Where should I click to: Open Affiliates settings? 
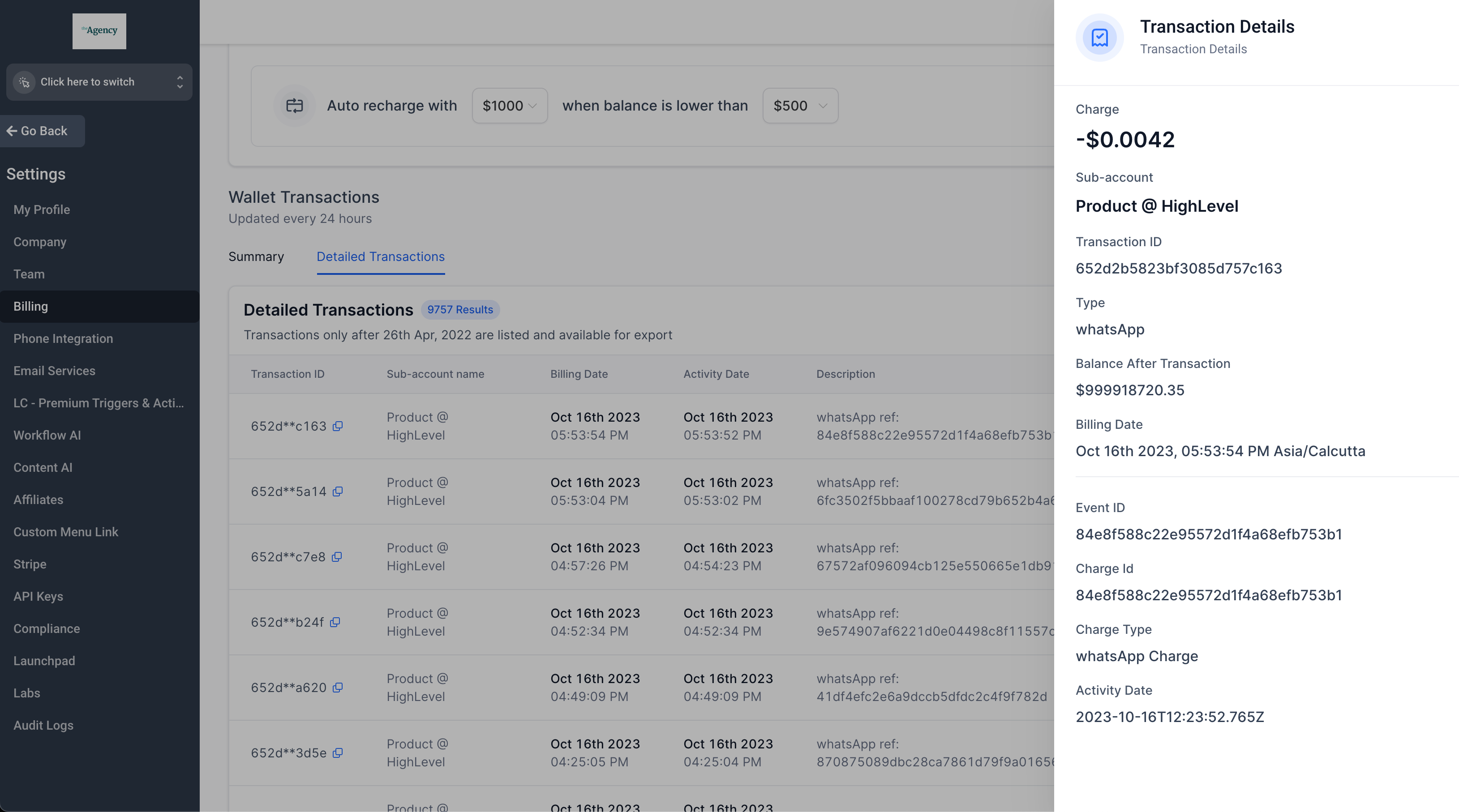[x=39, y=500]
